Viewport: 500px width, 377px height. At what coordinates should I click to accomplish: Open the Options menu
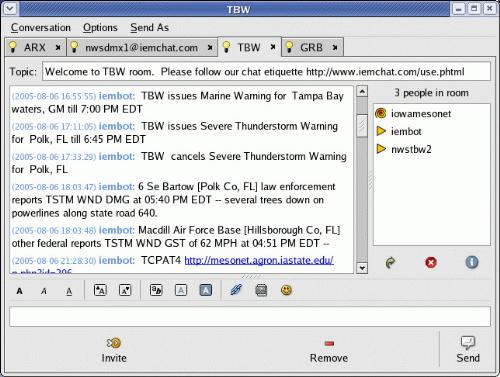[x=100, y=28]
